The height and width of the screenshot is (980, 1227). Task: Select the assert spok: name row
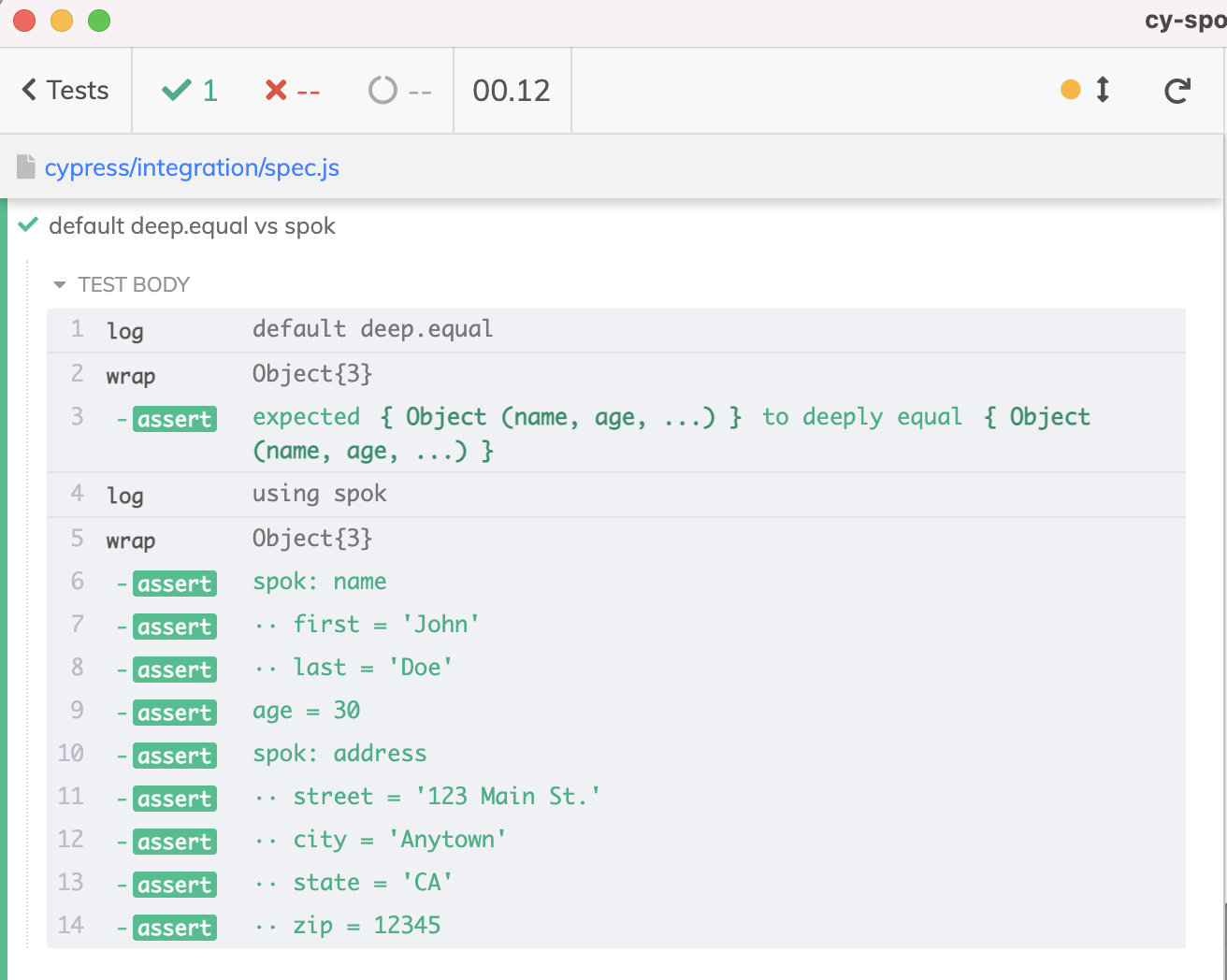616,583
